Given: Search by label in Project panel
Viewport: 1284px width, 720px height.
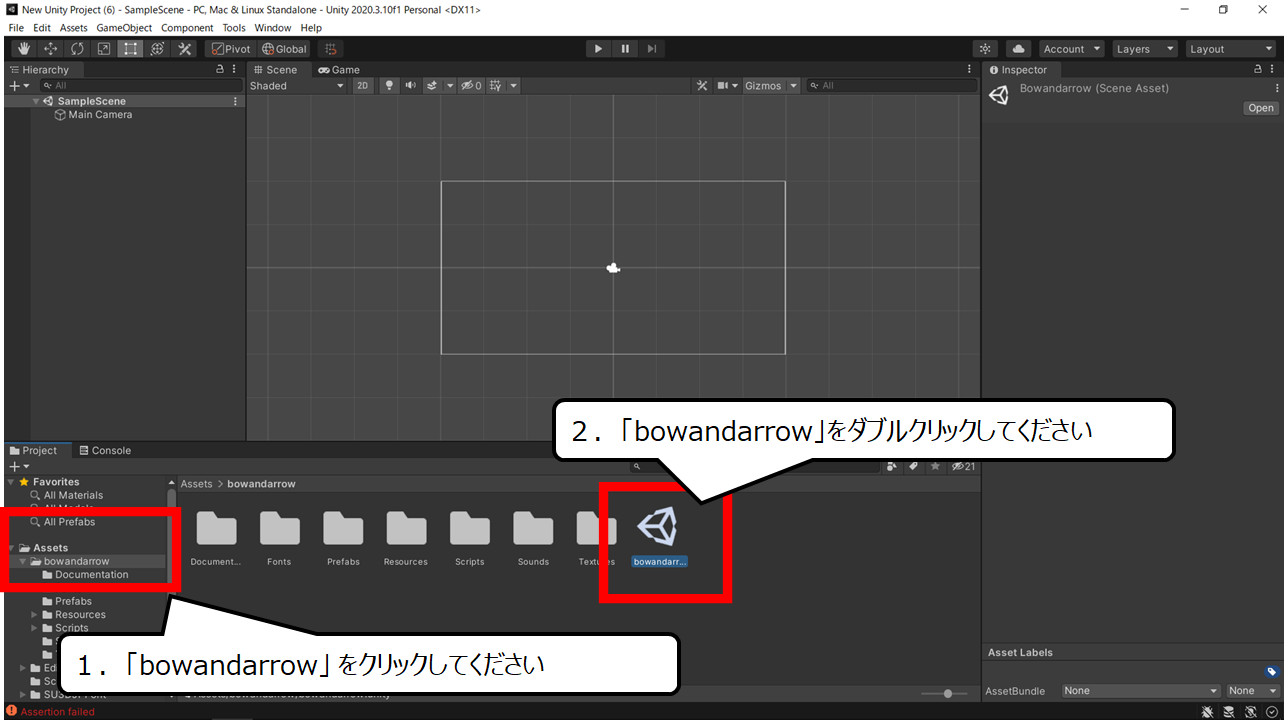Looking at the screenshot, I should [x=914, y=467].
